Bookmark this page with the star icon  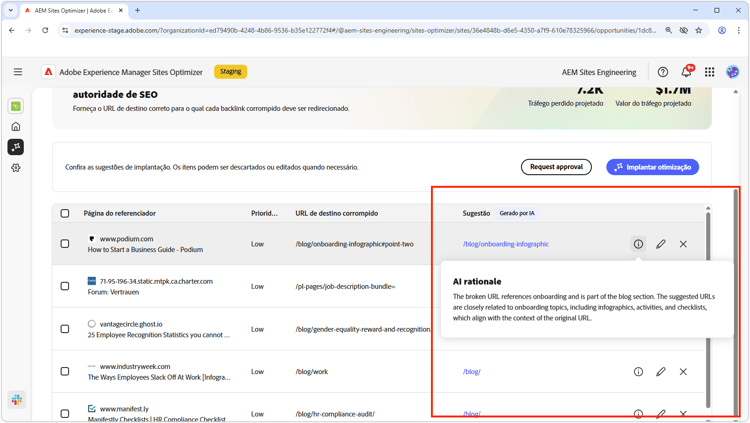click(699, 30)
